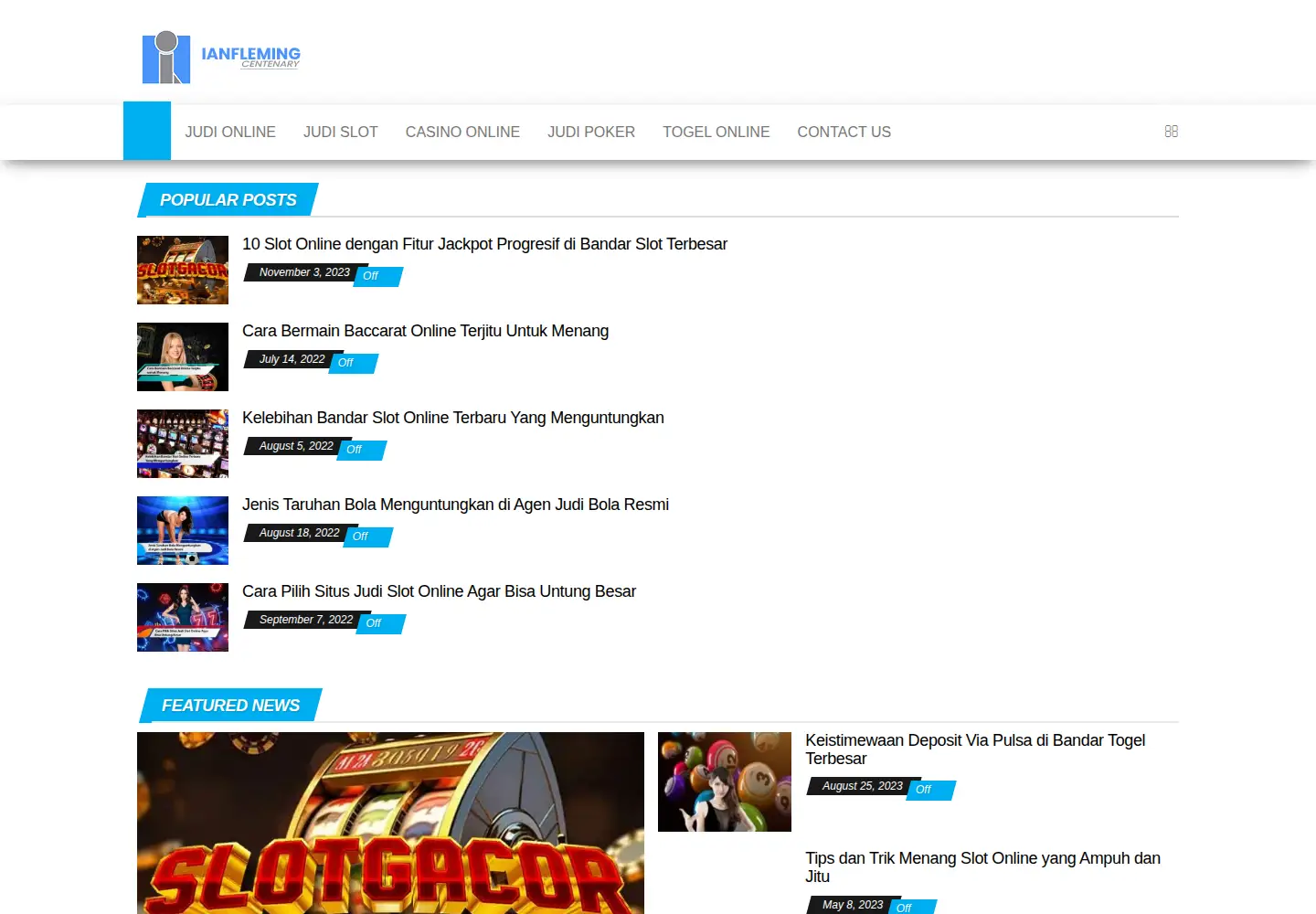Click Off badge beside July 14, 2022
1316x914 pixels.
[x=352, y=363]
